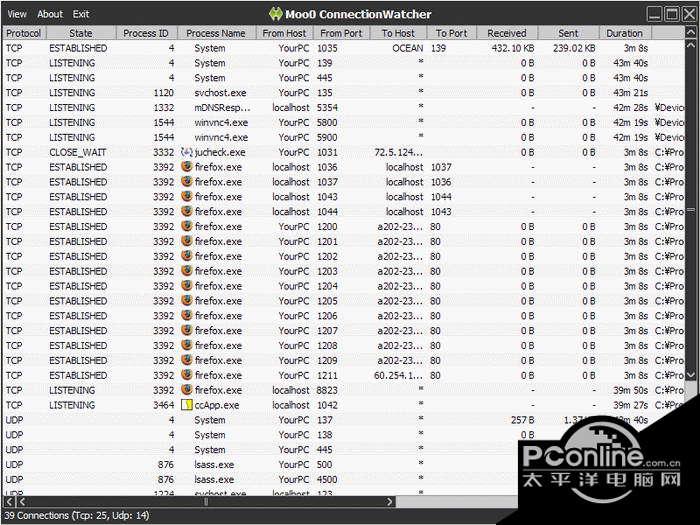This screenshot has width=700, height=525.
Task: Click firefox icon on port 1208 row
Action: coord(187,346)
